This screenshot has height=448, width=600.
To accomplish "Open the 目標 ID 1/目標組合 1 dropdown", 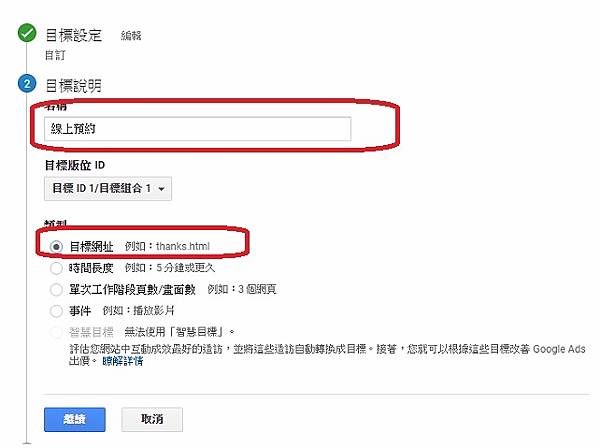I will coord(108,189).
